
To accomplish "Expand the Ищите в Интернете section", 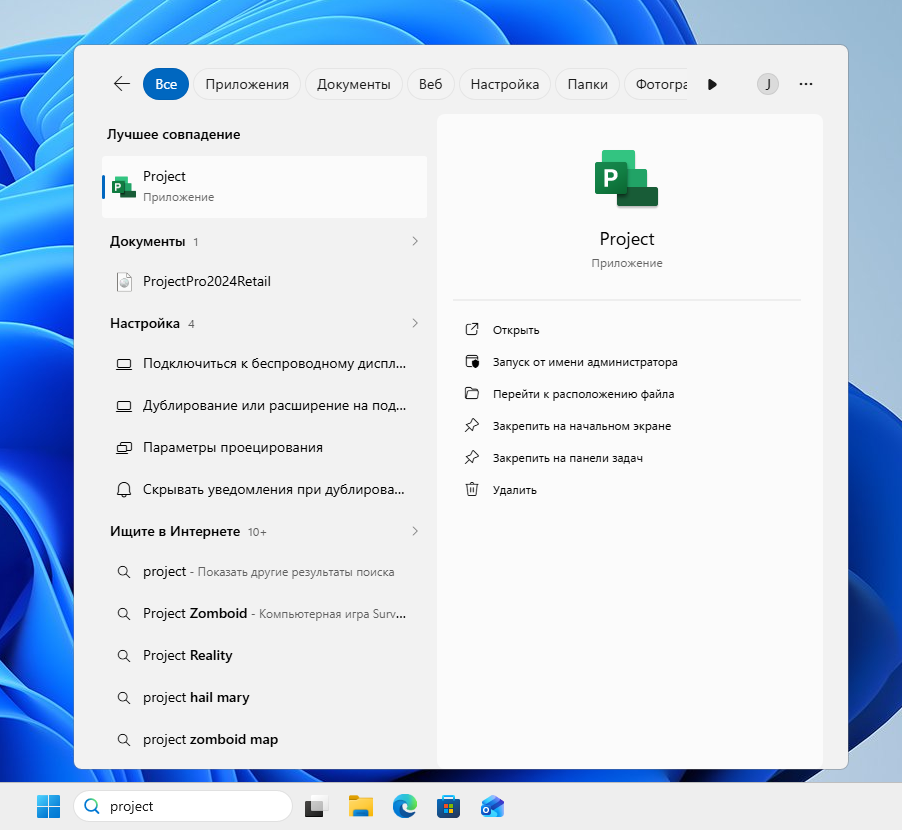I will tap(415, 531).
